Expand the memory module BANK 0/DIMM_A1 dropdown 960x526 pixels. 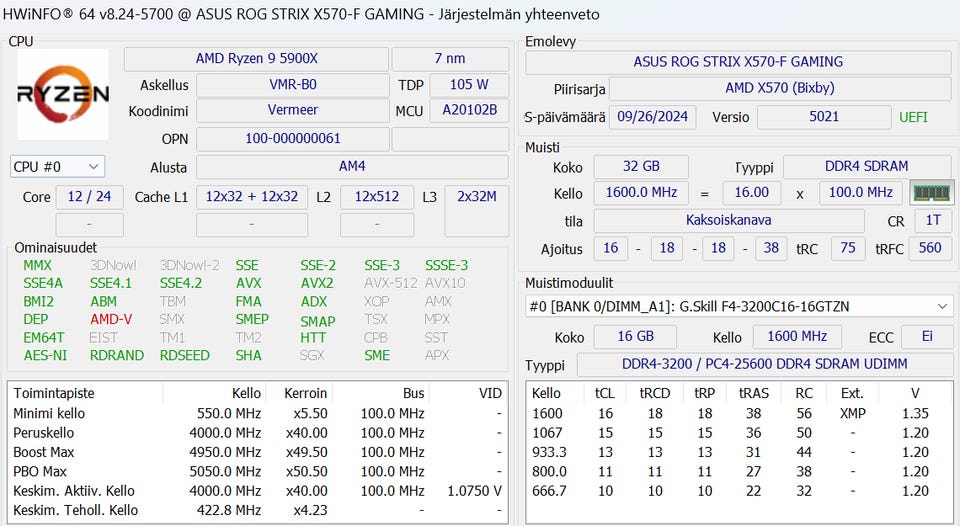click(739, 306)
